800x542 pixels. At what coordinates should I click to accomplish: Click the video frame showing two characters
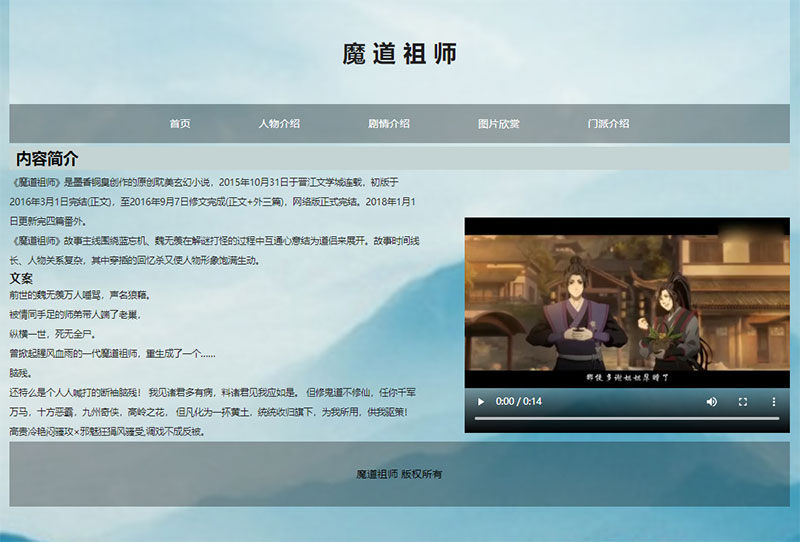click(x=627, y=303)
